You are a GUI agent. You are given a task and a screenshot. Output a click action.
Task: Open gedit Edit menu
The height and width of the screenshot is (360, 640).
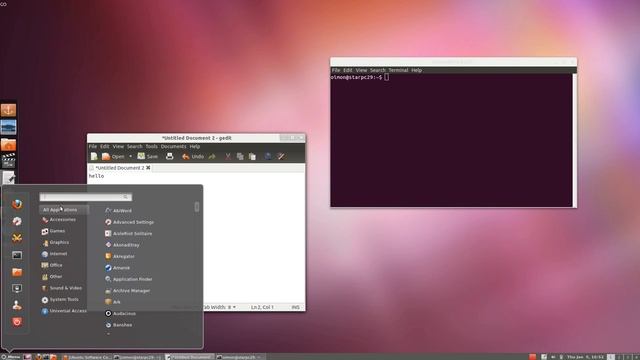[105, 146]
